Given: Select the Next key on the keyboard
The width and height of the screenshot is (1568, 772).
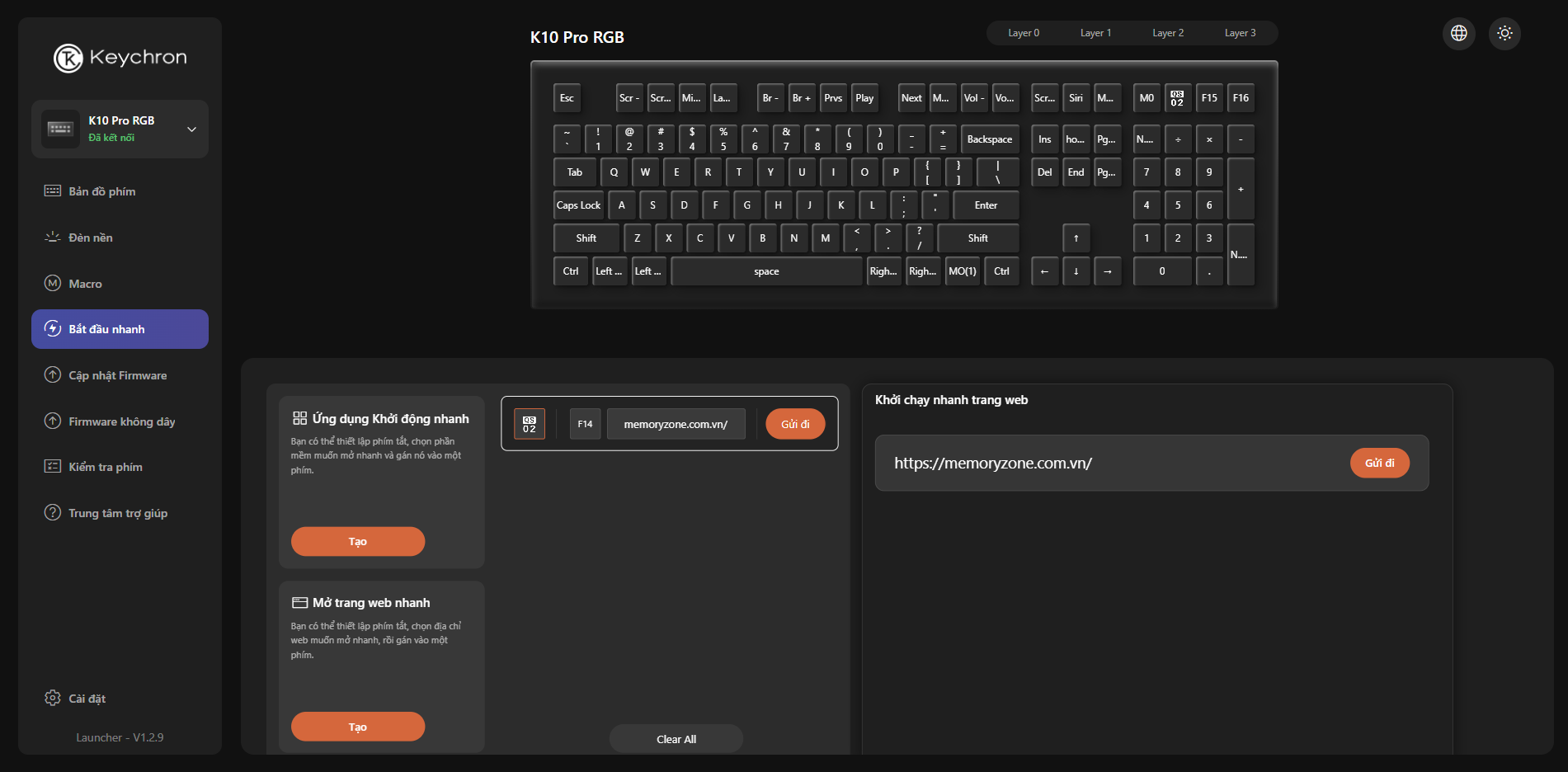Looking at the screenshot, I should [911, 98].
